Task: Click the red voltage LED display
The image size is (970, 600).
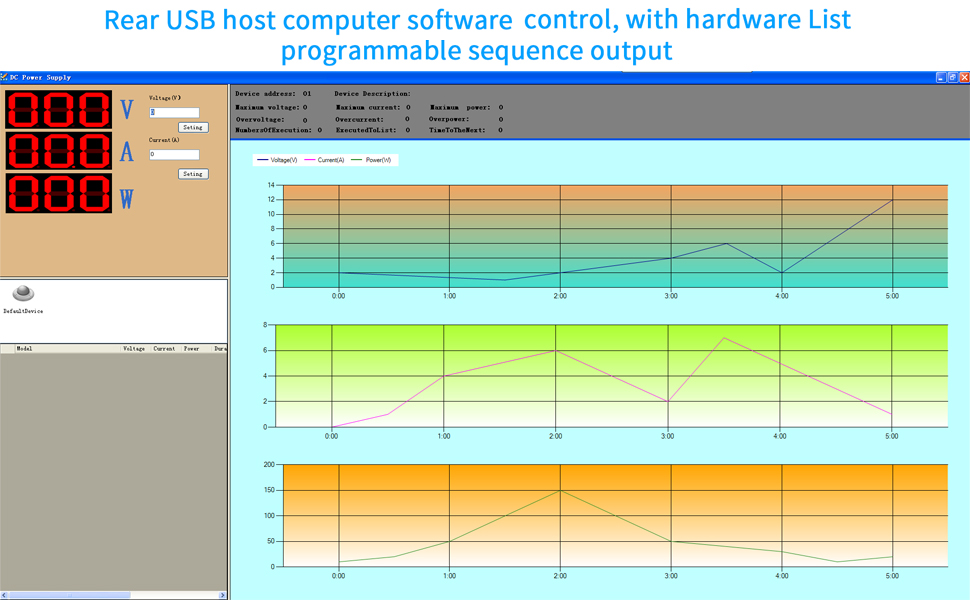Action: point(59,109)
